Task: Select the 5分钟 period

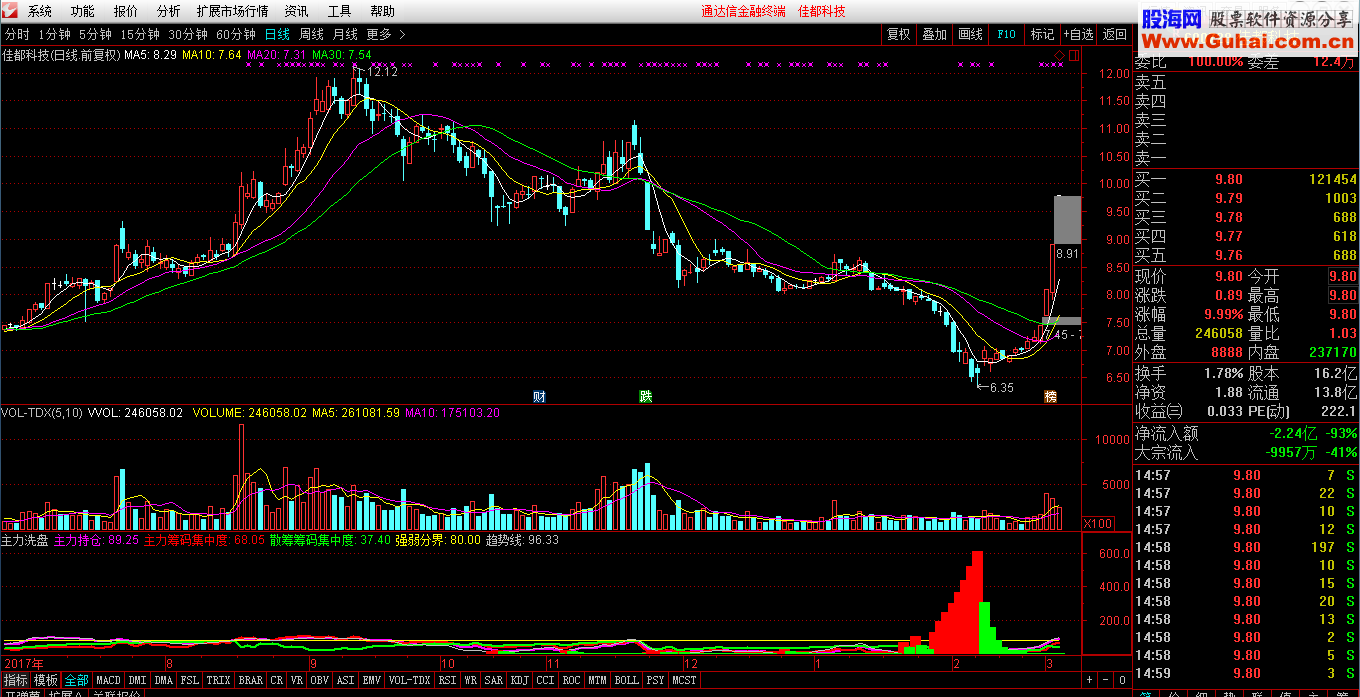Action: [95, 34]
